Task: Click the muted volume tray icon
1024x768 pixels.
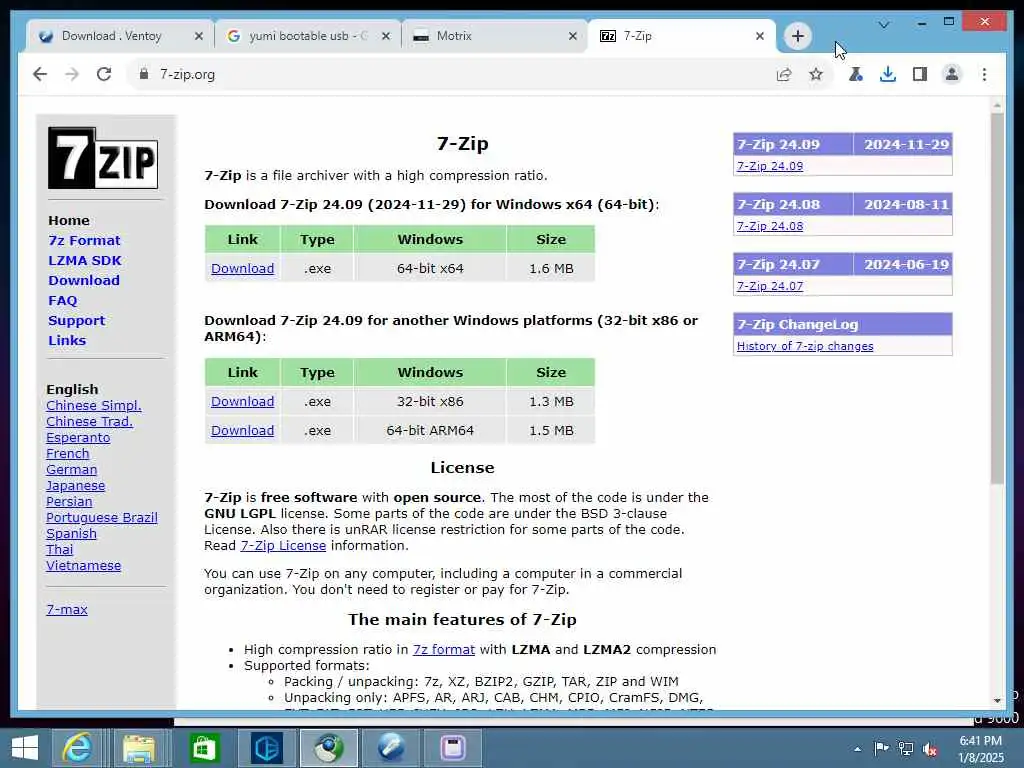Action: tap(930, 749)
